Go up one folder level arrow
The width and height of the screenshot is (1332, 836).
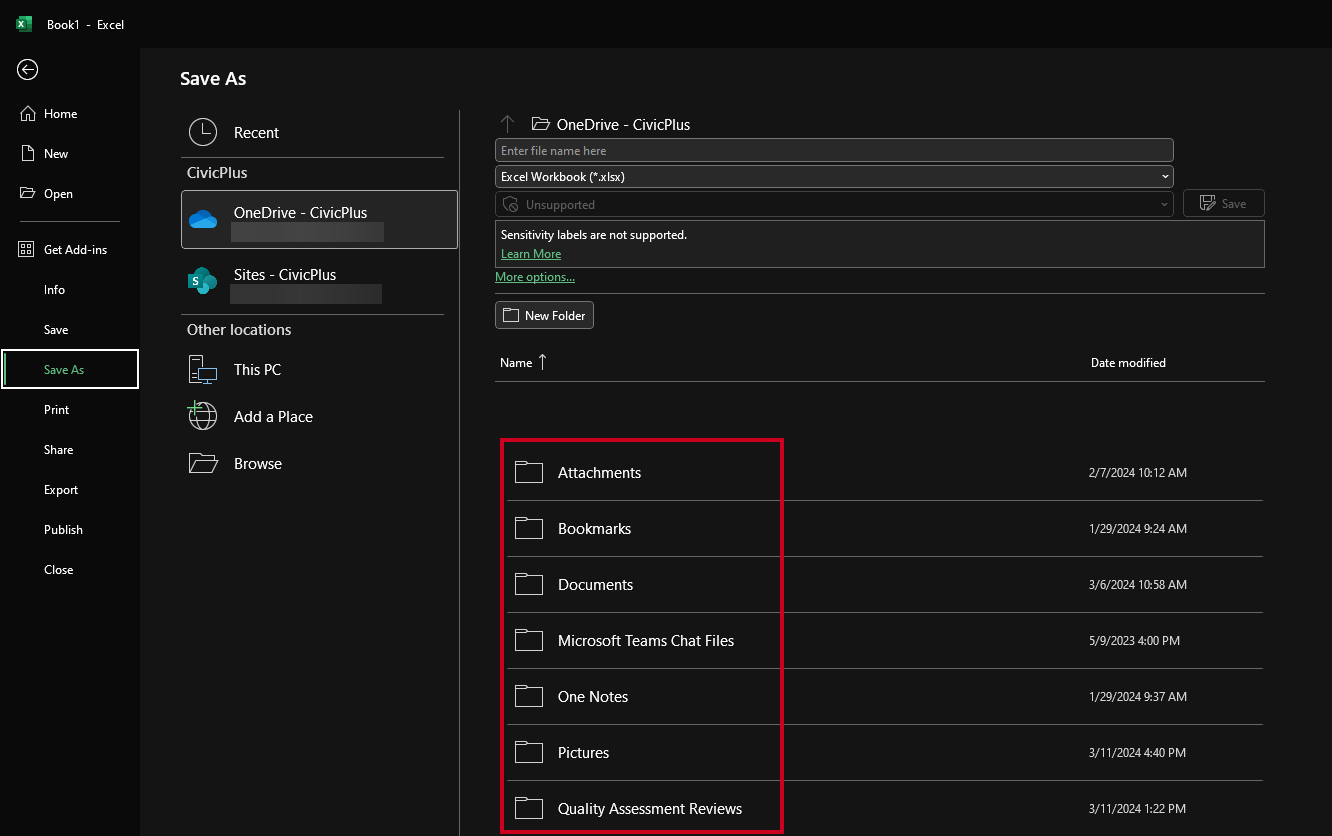pos(507,124)
